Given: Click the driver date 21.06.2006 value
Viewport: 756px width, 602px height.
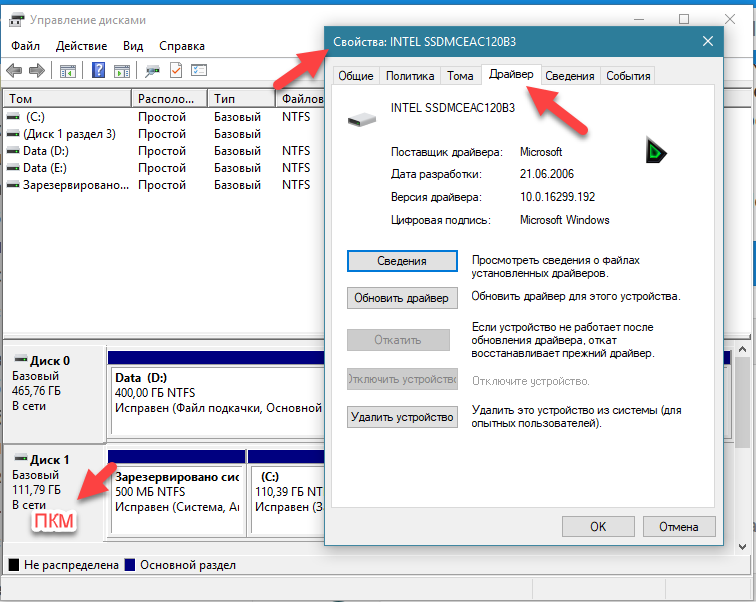Looking at the screenshot, I should click(547, 174).
